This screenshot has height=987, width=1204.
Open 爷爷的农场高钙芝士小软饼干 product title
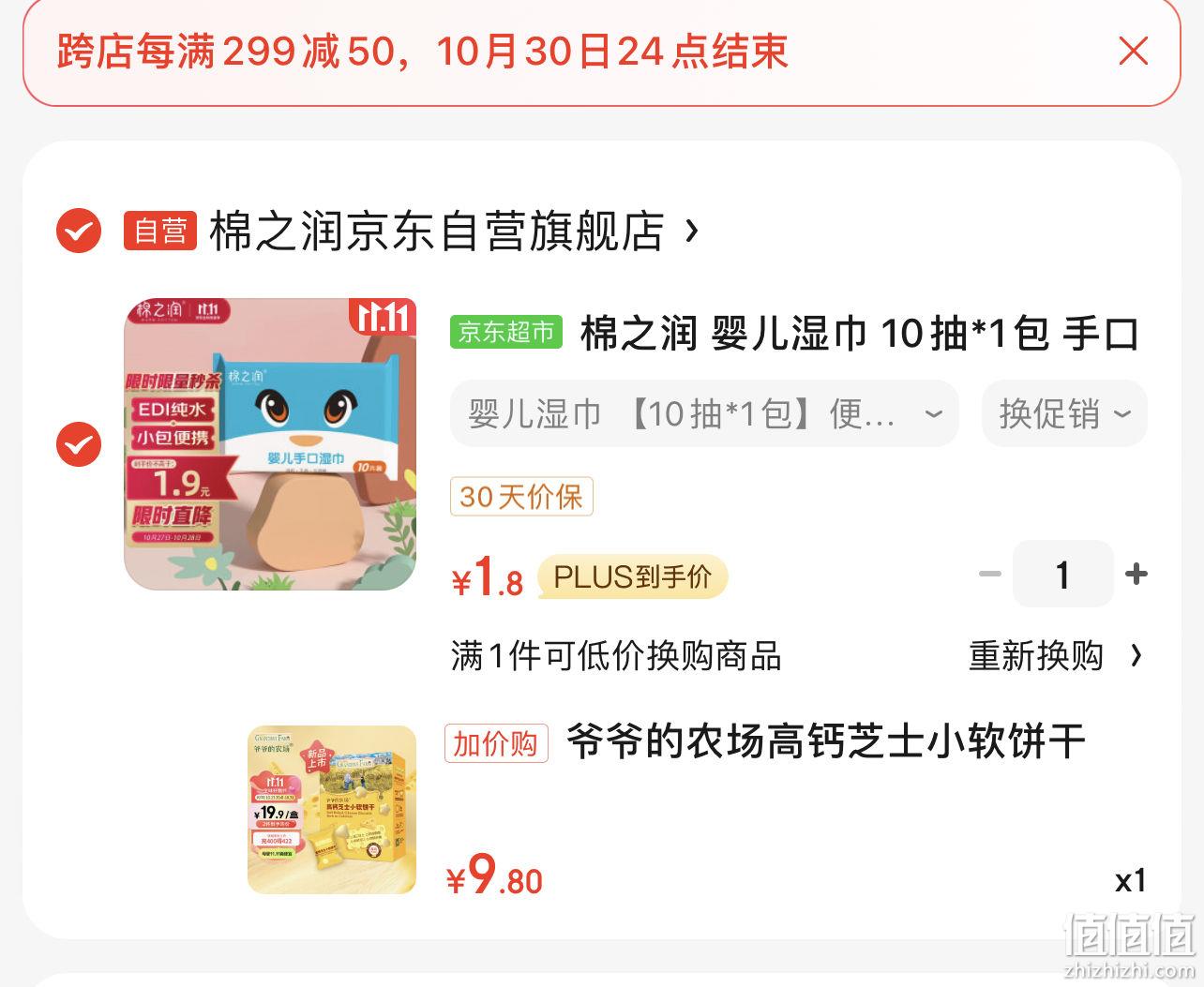[x=826, y=742]
